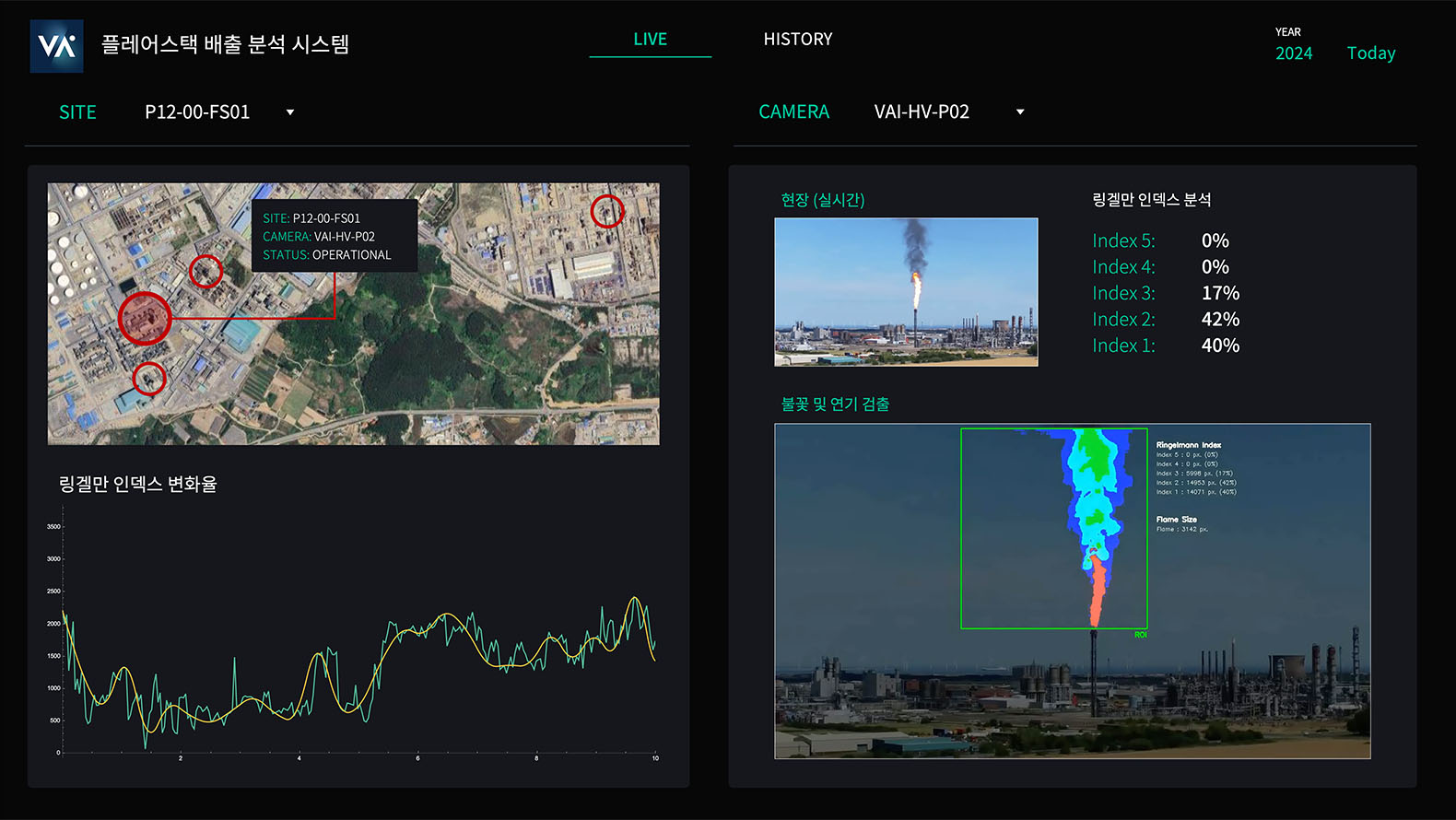Click the 플레어스택 배출 분석 시스템 title
This screenshot has height=820, width=1456.
225,44
